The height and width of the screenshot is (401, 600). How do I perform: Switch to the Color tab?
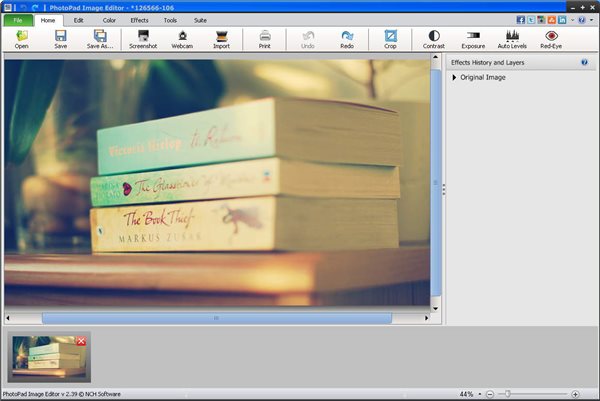click(109, 20)
